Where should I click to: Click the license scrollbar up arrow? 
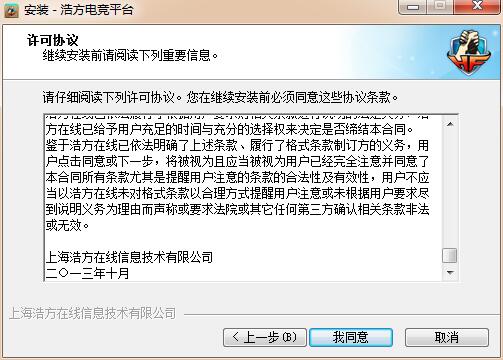[x=450, y=124]
